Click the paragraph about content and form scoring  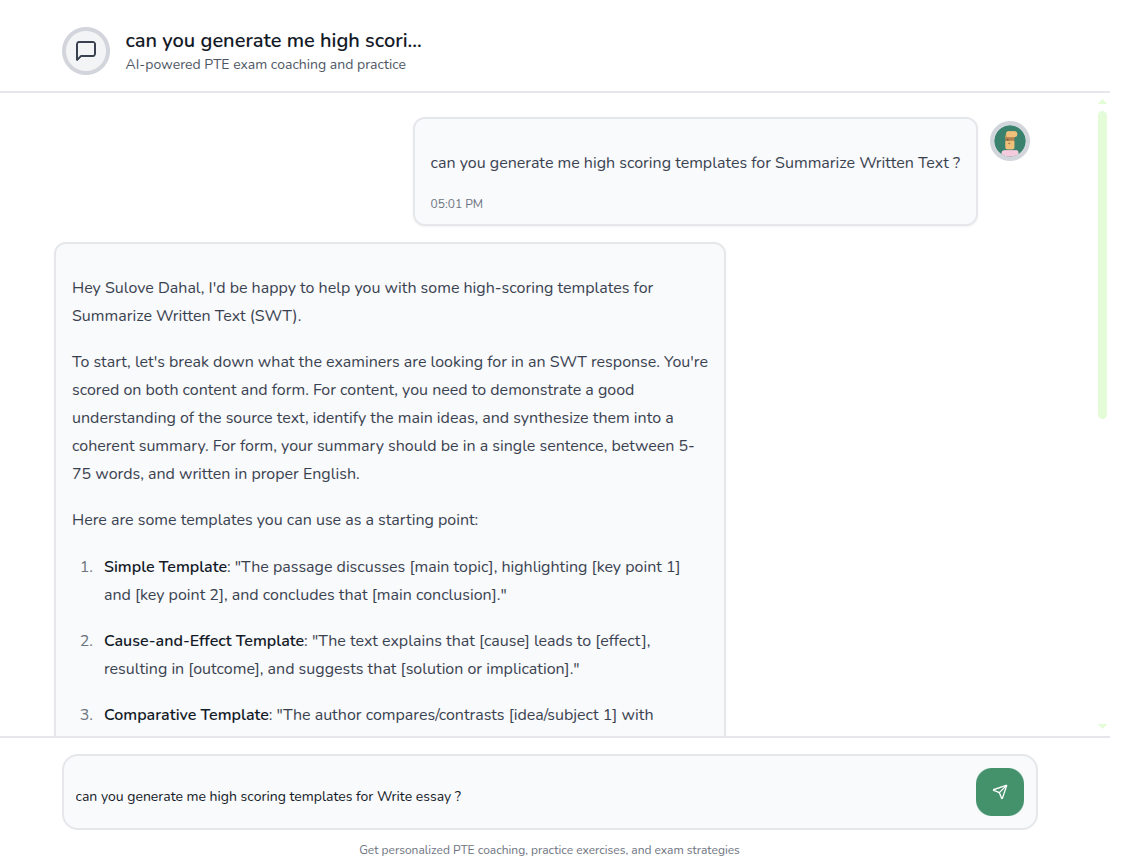[x=389, y=418]
